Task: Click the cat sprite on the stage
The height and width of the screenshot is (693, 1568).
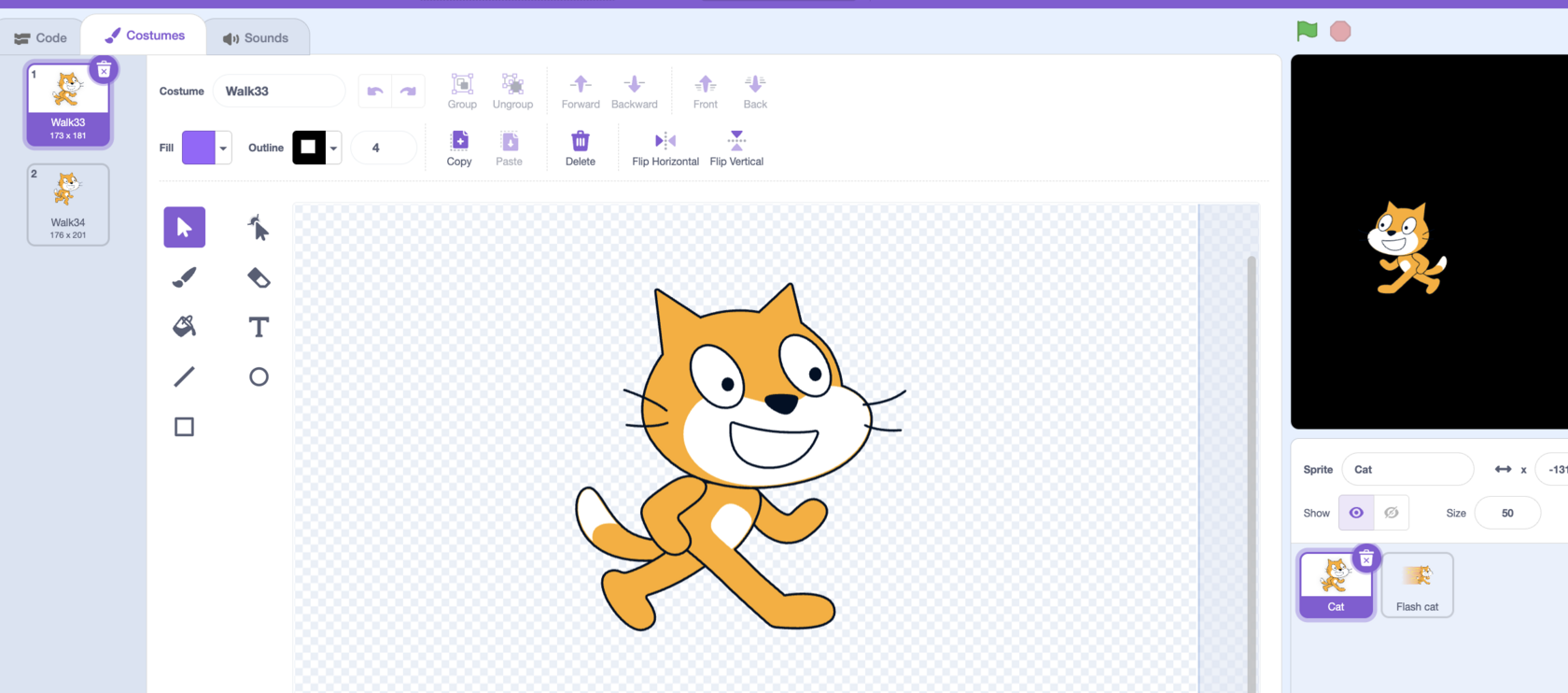Action: coord(1407,248)
